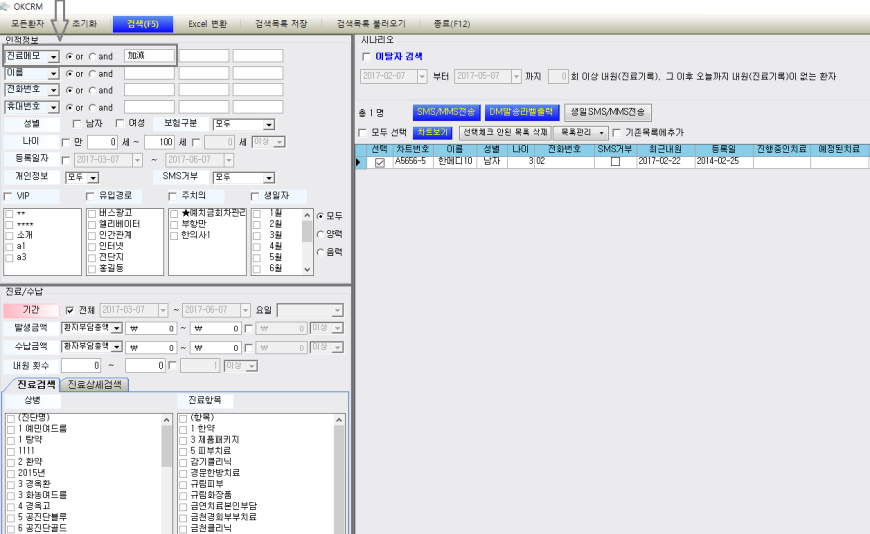Image resolution: width=870 pixels, height=534 pixels.
Task: Open the 보험구분 dropdown
Action: click(269, 125)
